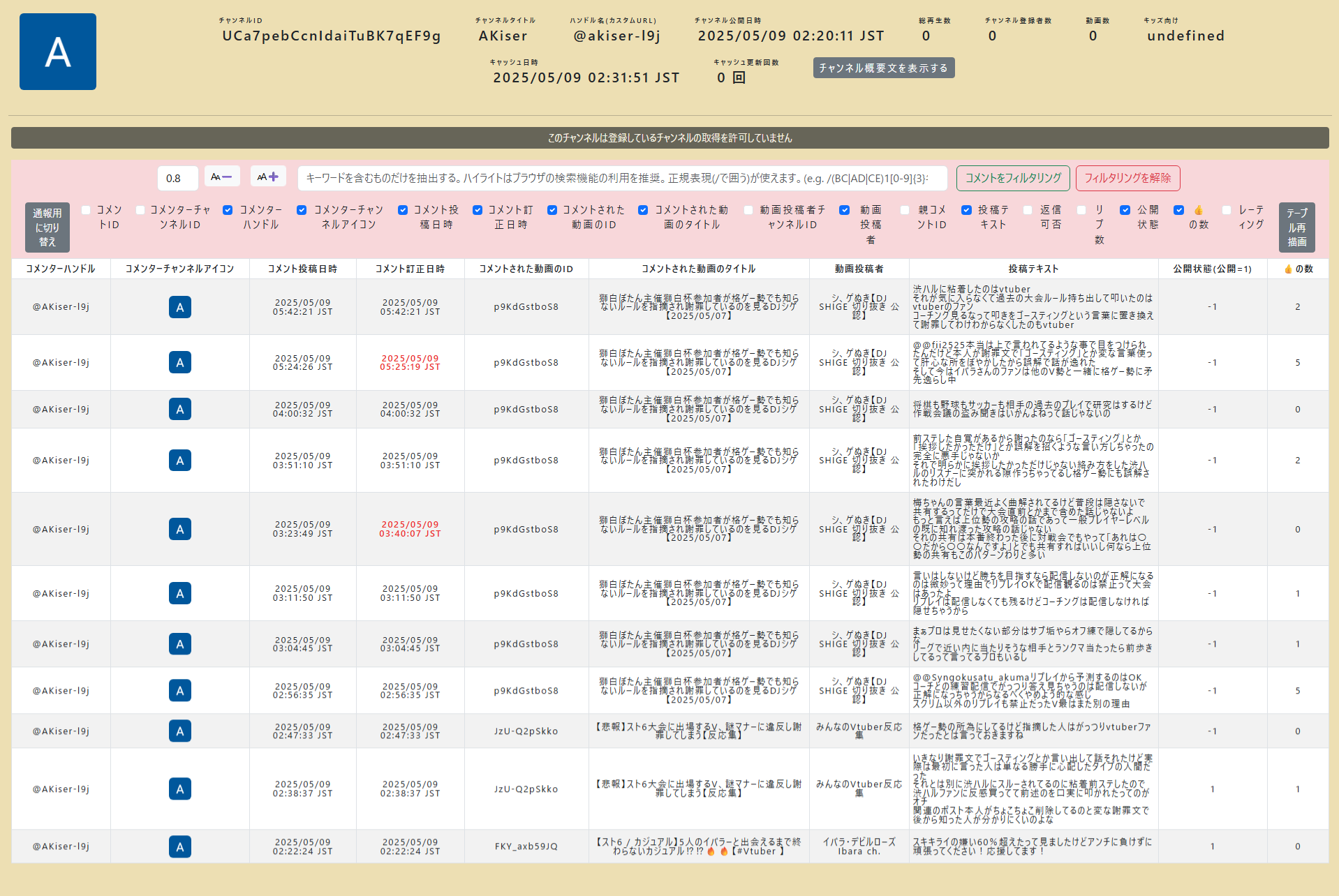Image resolution: width=1339 pixels, height=896 pixels.
Task: Click the 0.8 font scale input field
Action: tap(178, 178)
